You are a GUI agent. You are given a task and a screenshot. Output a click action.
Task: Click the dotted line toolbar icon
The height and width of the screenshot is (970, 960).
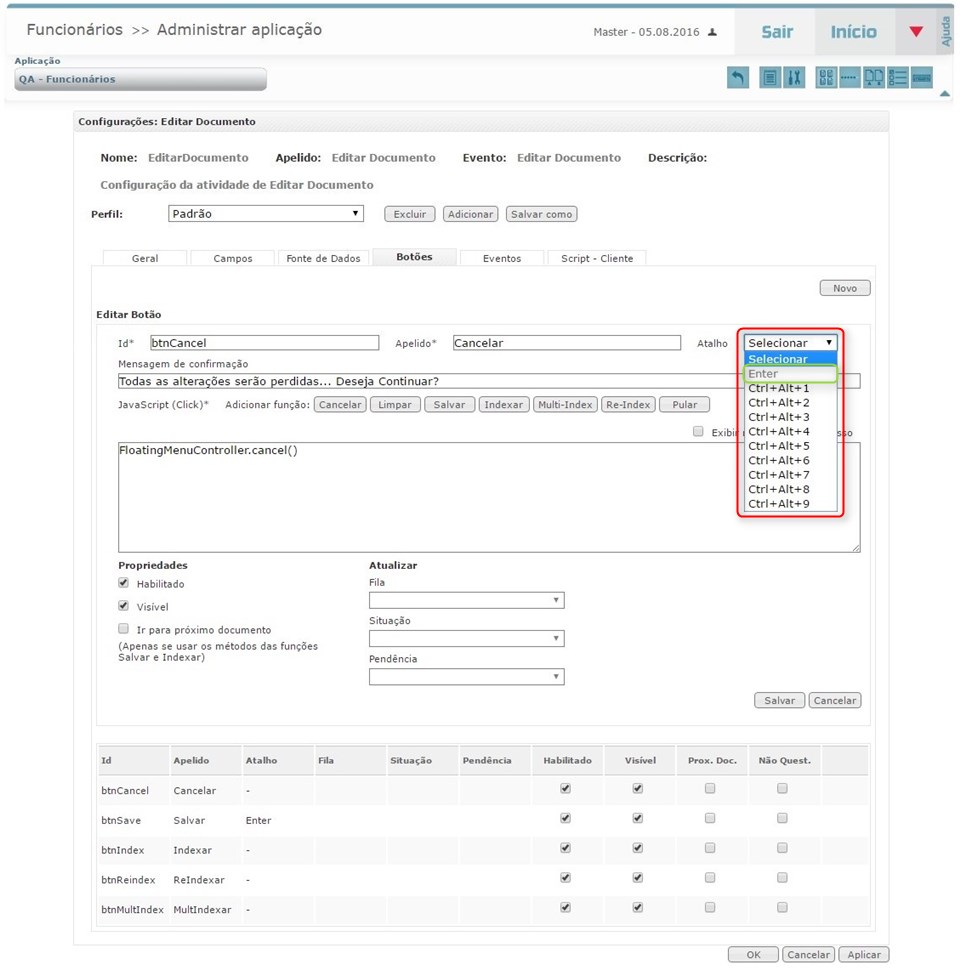pyautogui.click(x=849, y=78)
